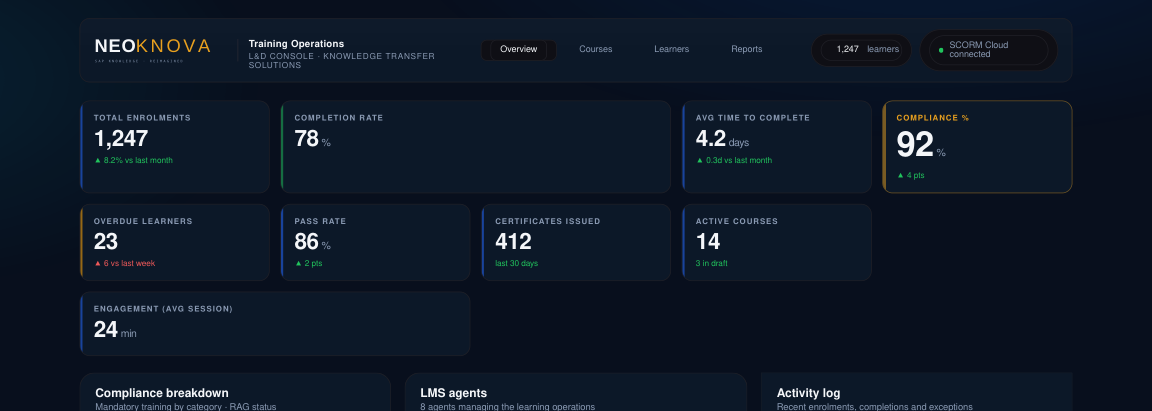Click the SCORM Cloud connected status pill
The height and width of the screenshot is (411, 1152).
(x=988, y=50)
